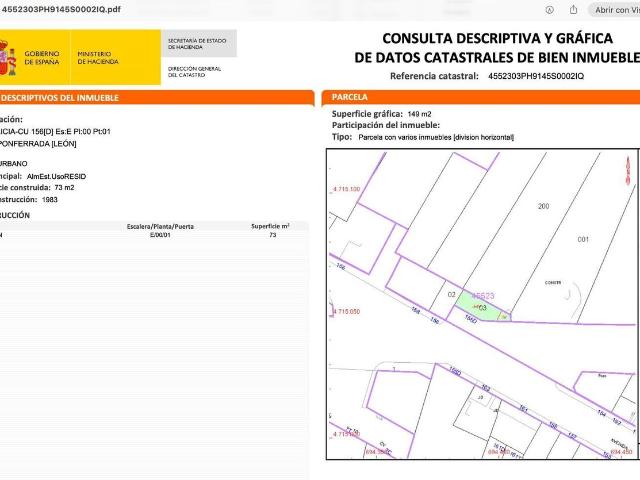Click 'PONFERRADA [LEÓN]' location text
This screenshot has width=640, height=480.
38,144
